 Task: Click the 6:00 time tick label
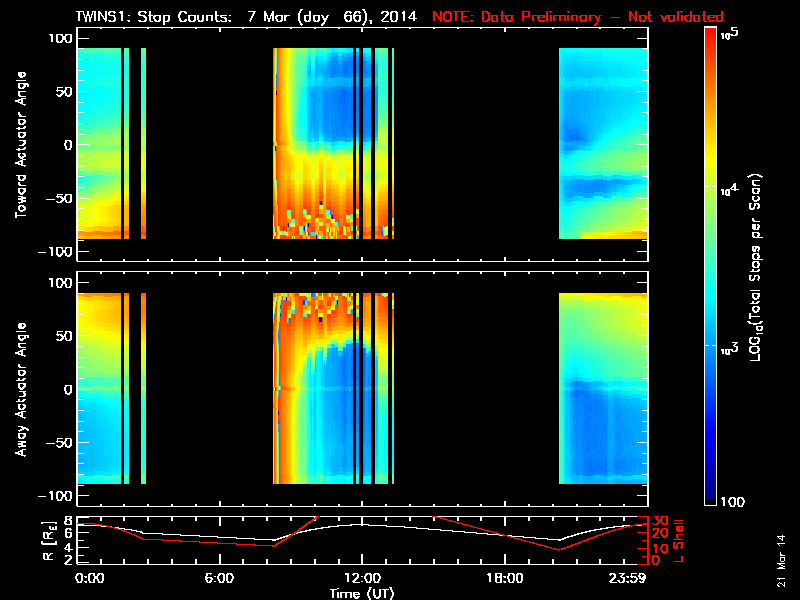tap(219, 578)
